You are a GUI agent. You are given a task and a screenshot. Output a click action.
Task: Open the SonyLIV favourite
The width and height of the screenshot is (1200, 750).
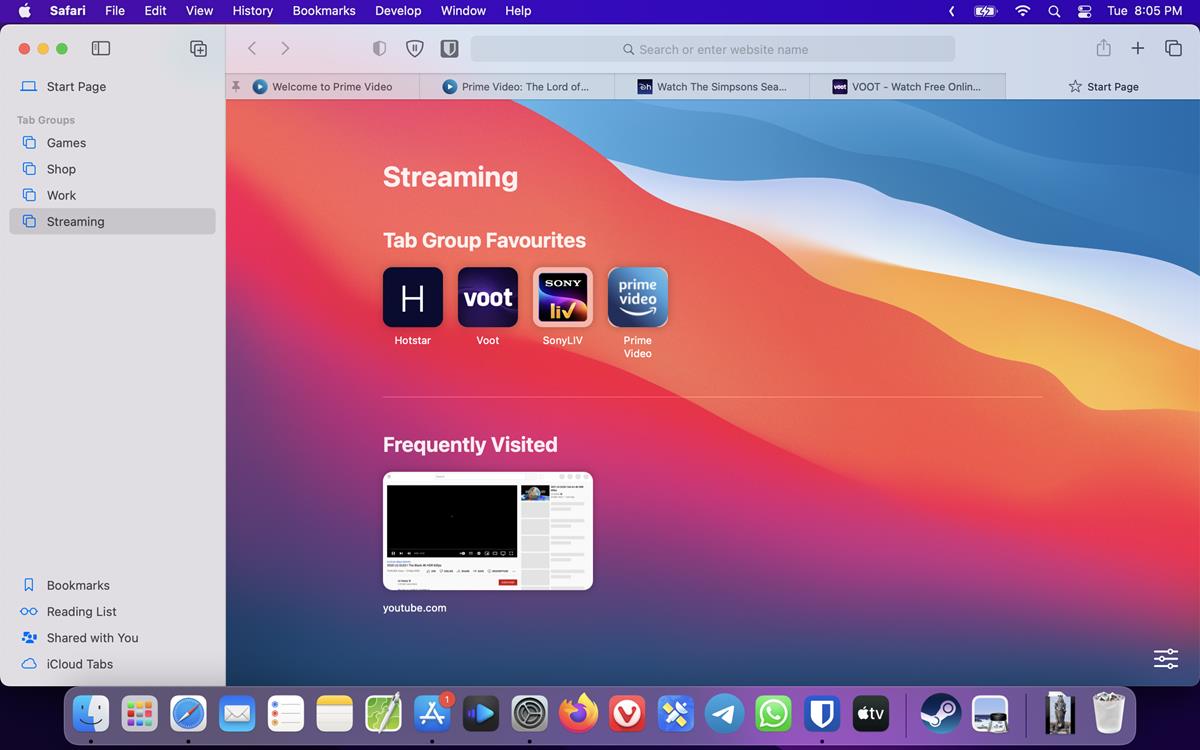coord(563,297)
